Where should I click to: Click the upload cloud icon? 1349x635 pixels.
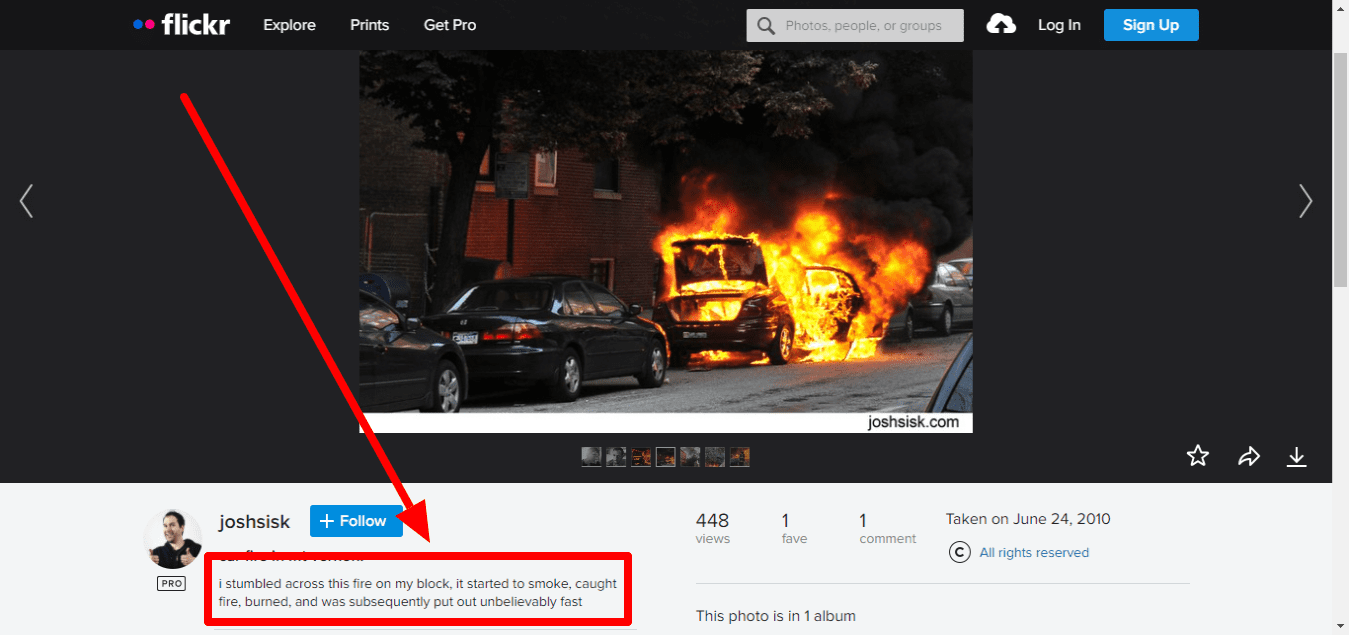(1001, 25)
